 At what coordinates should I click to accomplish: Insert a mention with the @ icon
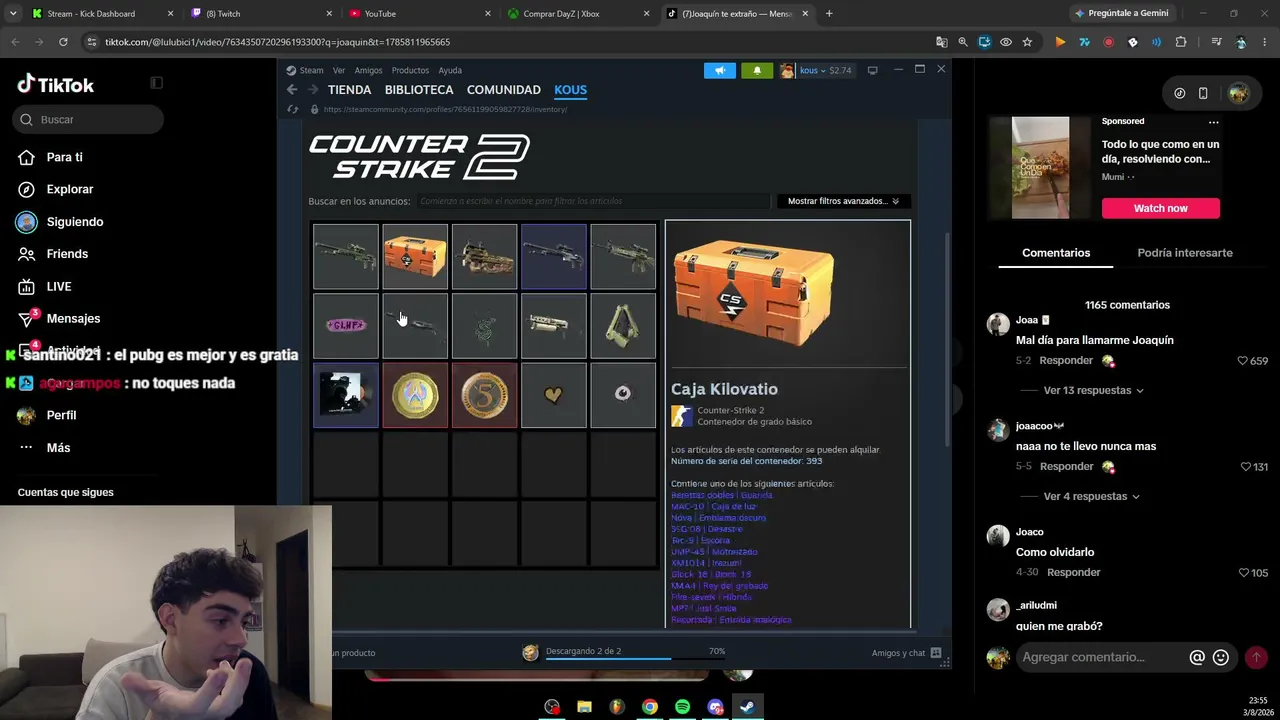click(x=1197, y=657)
